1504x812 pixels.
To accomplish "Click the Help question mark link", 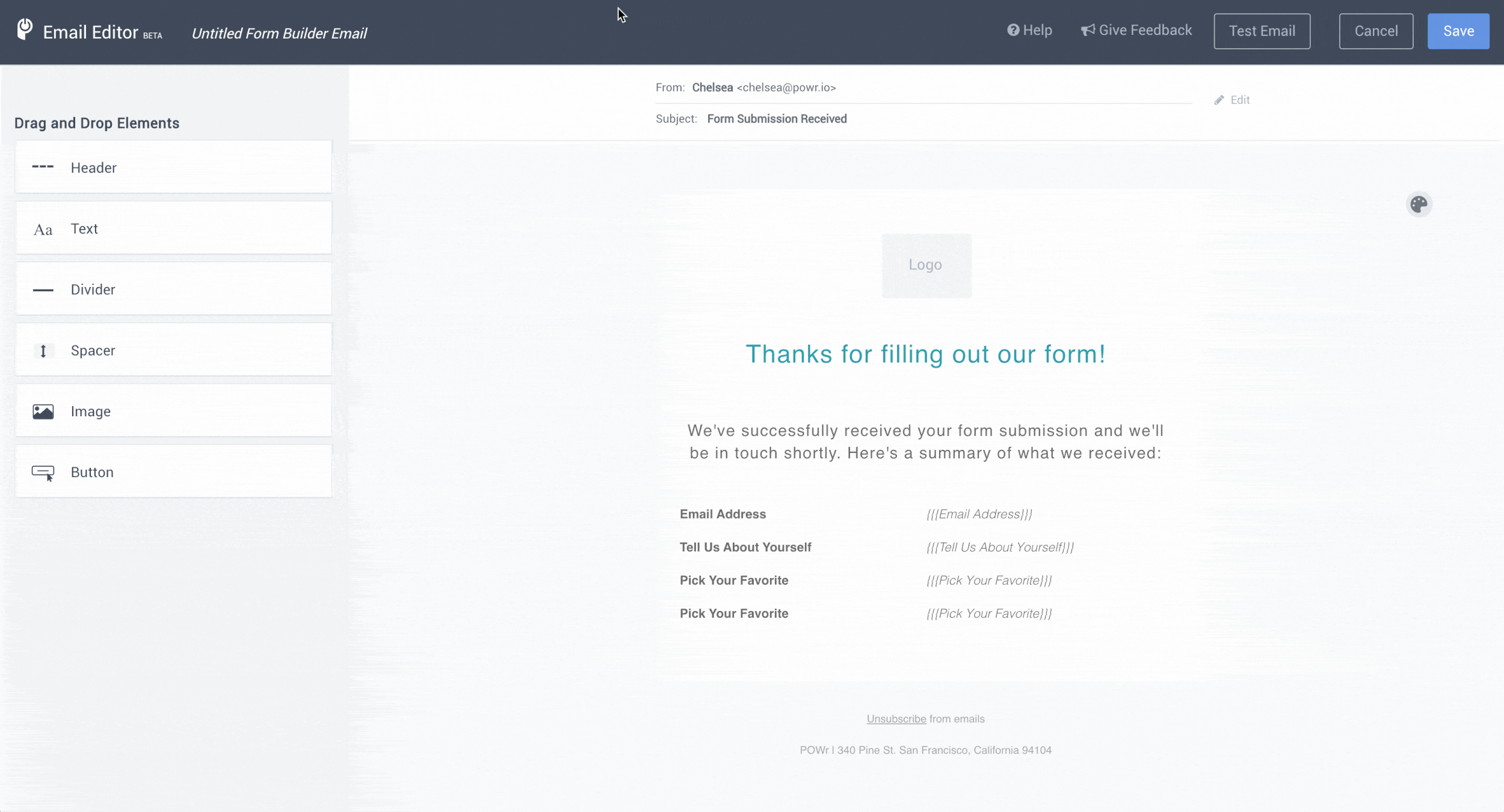I will click(x=1029, y=30).
